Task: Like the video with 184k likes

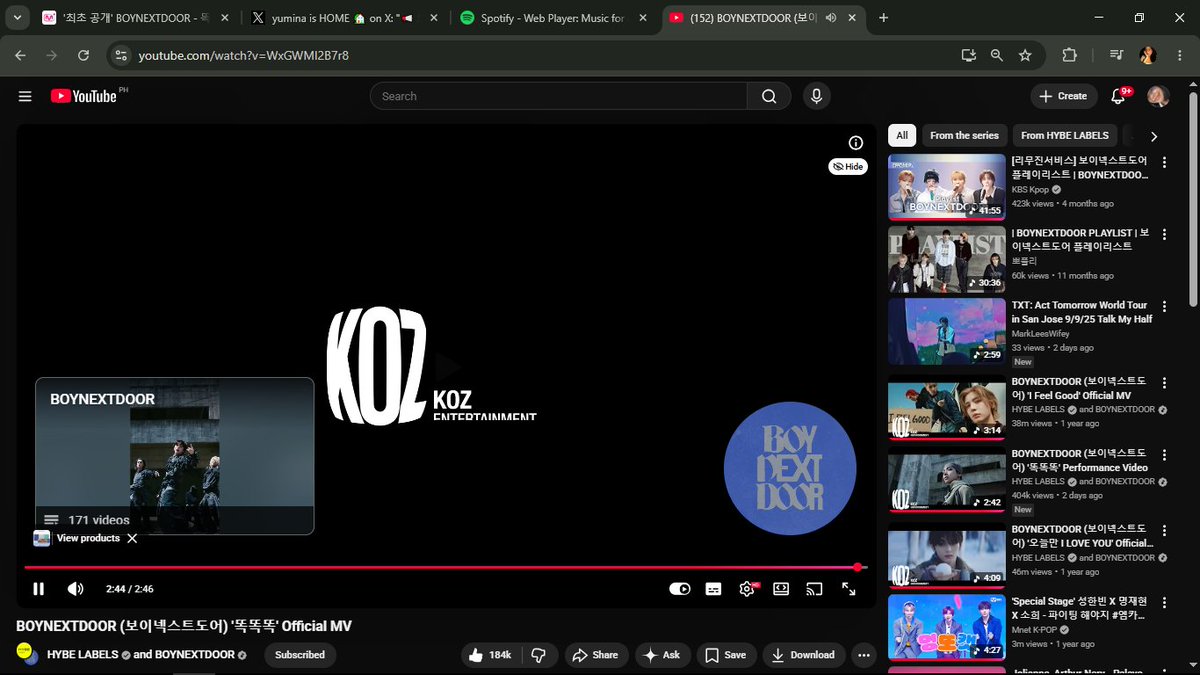Action: pyautogui.click(x=491, y=655)
